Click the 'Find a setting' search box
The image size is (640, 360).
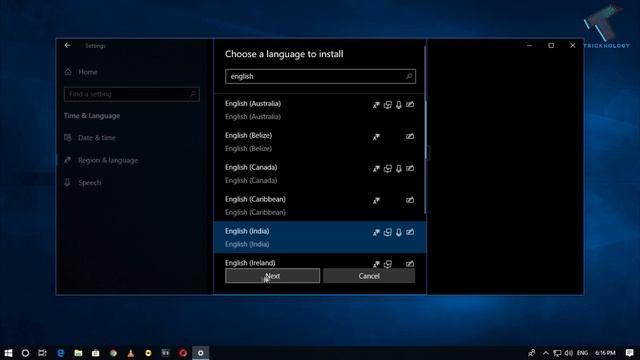pyautogui.click(x=132, y=94)
